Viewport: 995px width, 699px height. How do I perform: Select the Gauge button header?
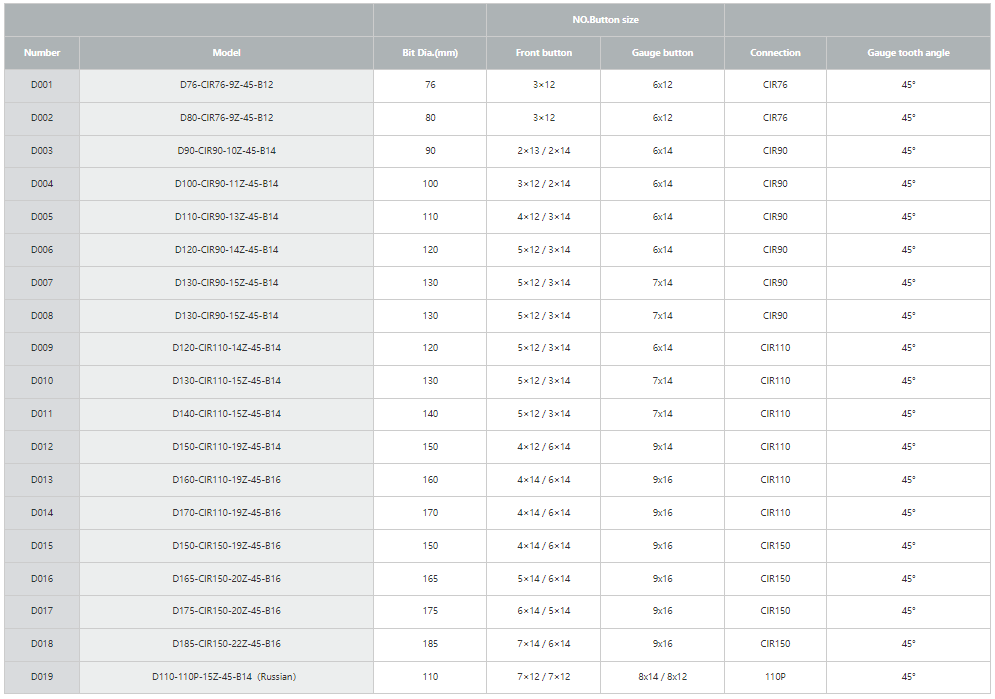point(662,53)
